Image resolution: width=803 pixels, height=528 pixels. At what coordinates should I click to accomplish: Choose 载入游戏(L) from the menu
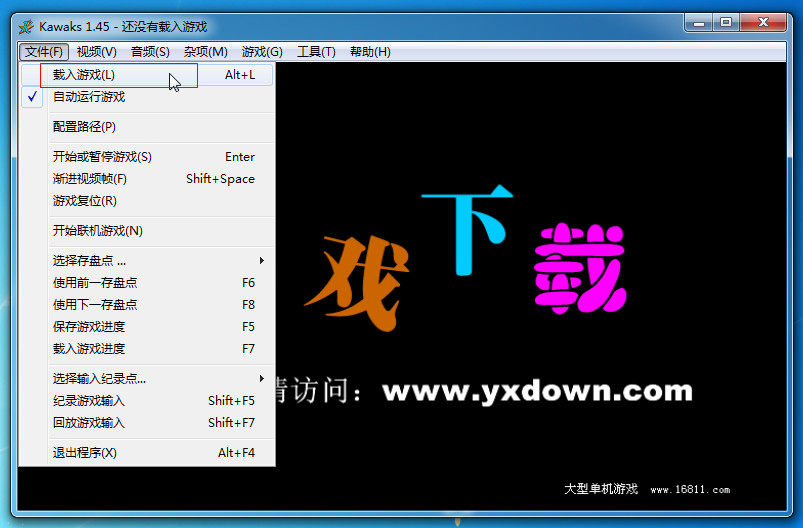pos(147,75)
